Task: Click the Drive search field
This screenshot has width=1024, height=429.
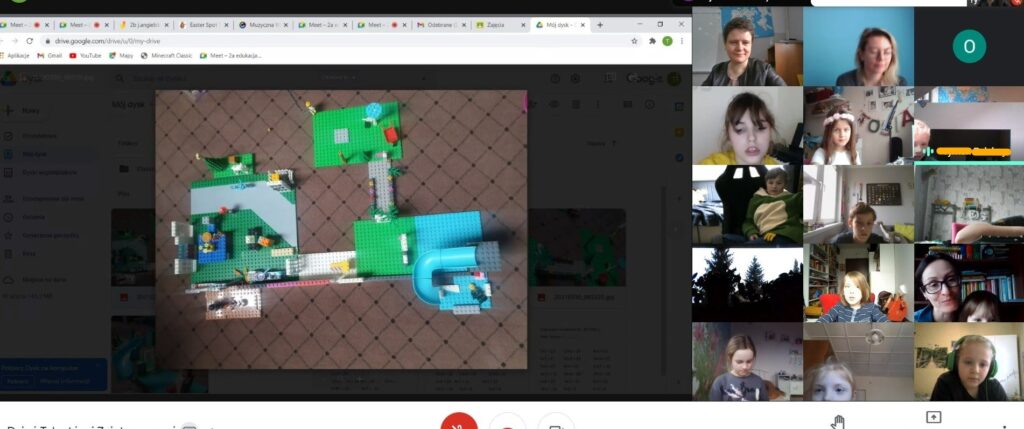Action: click(x=268, y=78)
